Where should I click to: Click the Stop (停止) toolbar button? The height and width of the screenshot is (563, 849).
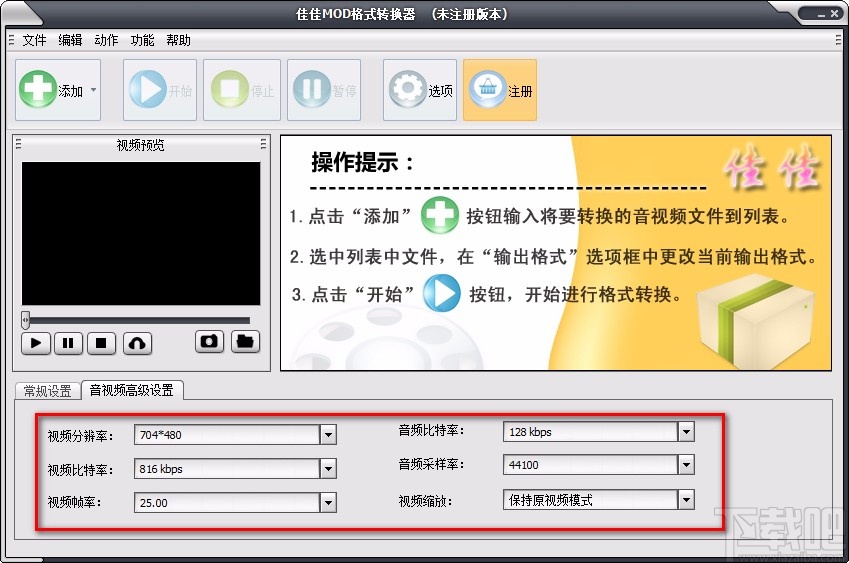click(241, 90)
